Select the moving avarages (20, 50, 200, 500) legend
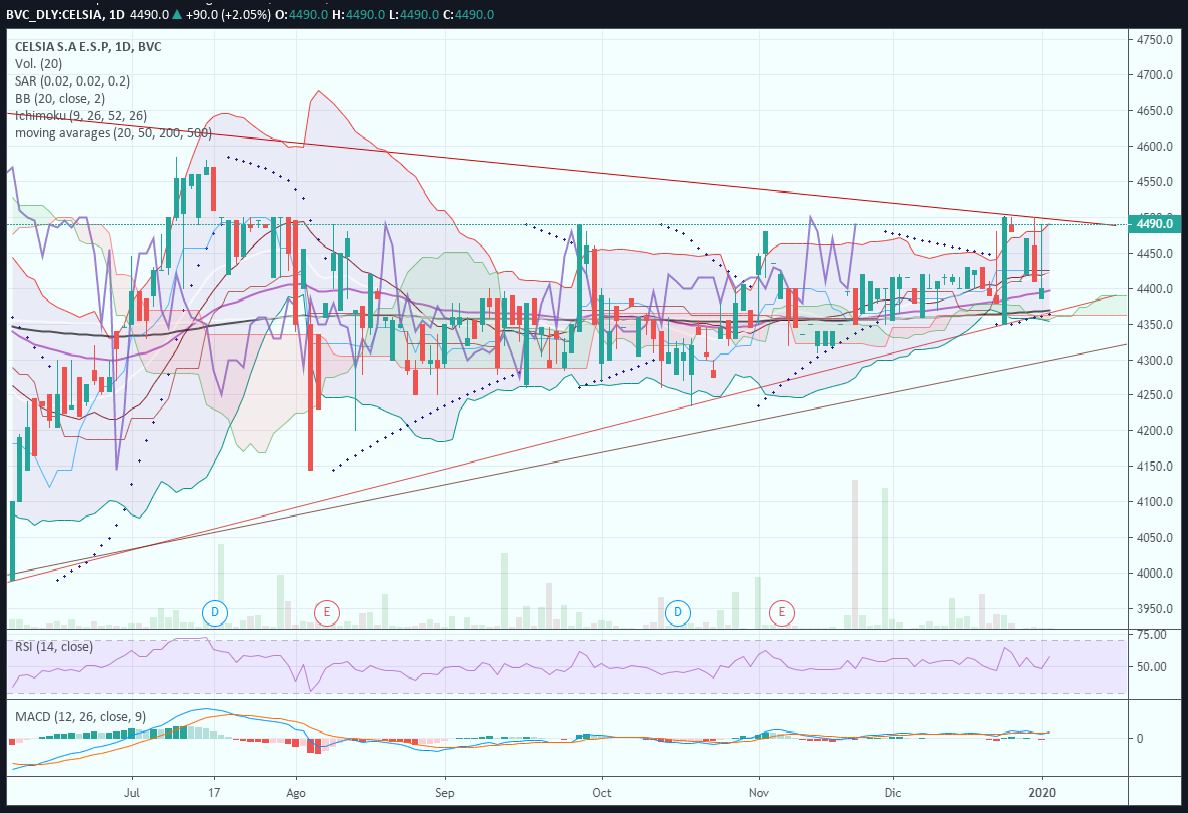 (x=113, y=133)
